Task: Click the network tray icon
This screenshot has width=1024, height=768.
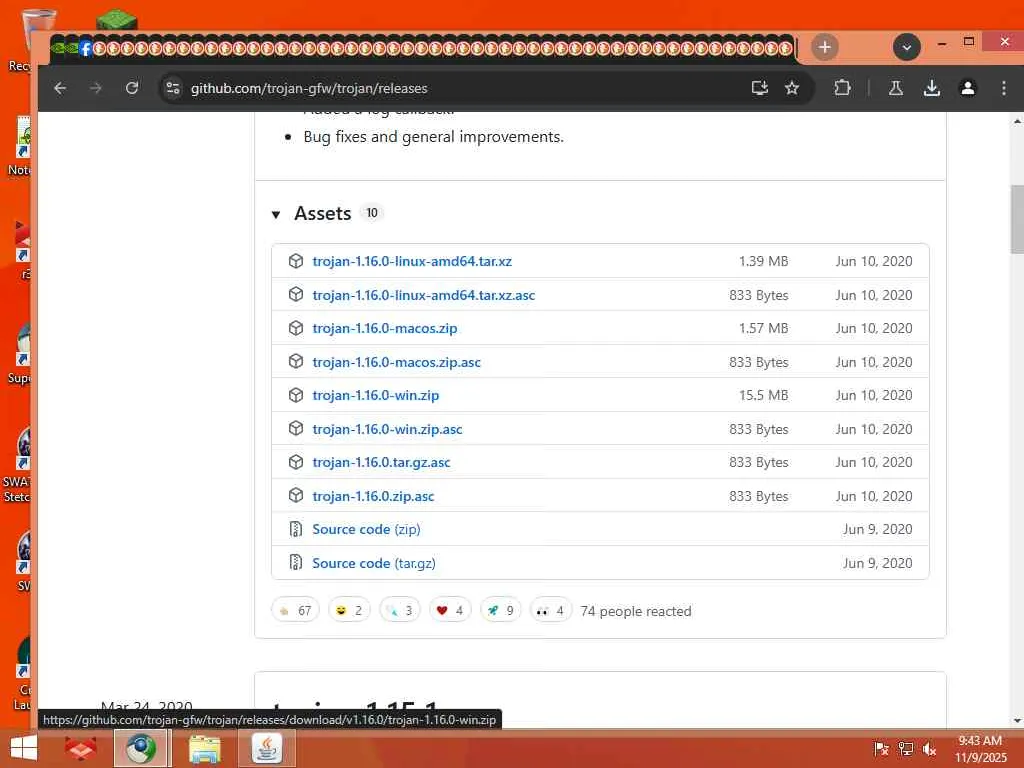Action: 905,748
